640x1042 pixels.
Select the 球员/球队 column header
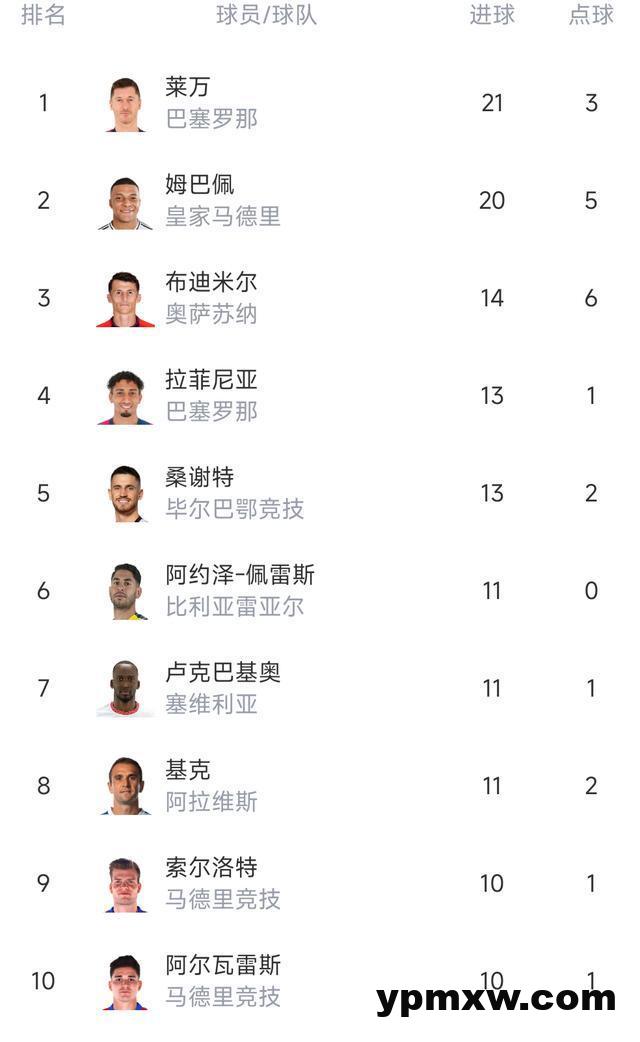(266, 15)
